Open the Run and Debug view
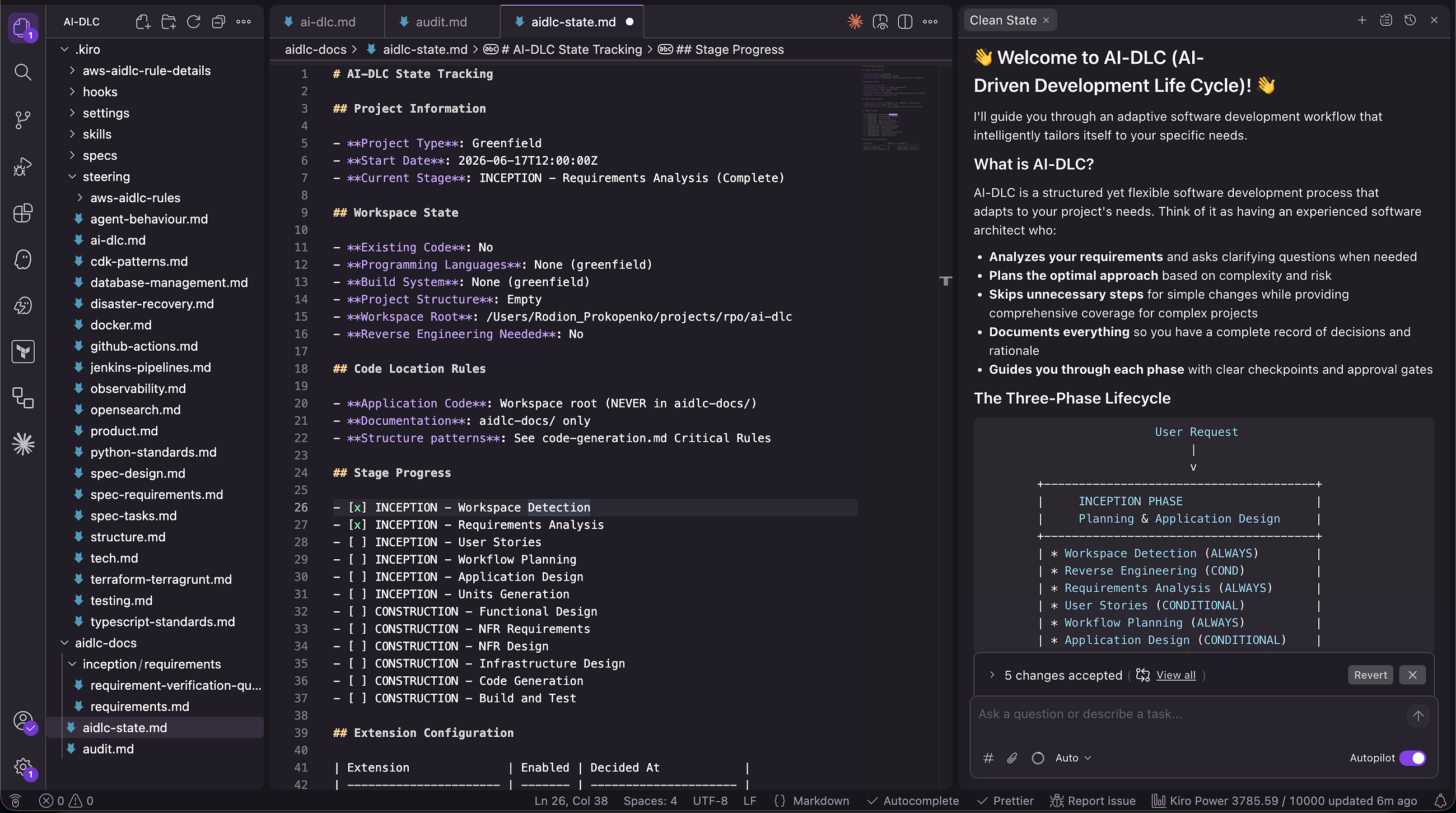Image resolution: width=1456 pixels, height=813 pixels. coord(22,166)
